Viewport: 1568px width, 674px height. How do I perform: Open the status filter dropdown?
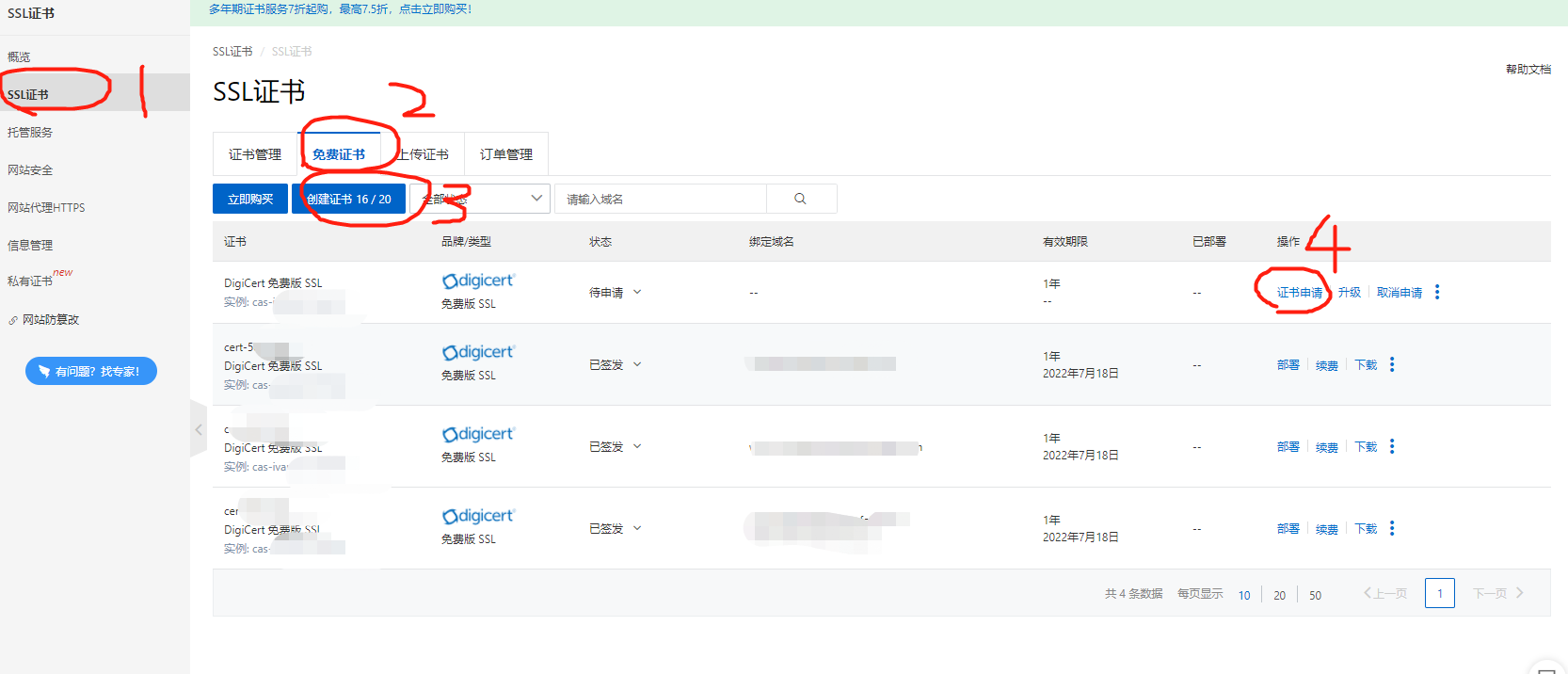click(x=480, y=199)
